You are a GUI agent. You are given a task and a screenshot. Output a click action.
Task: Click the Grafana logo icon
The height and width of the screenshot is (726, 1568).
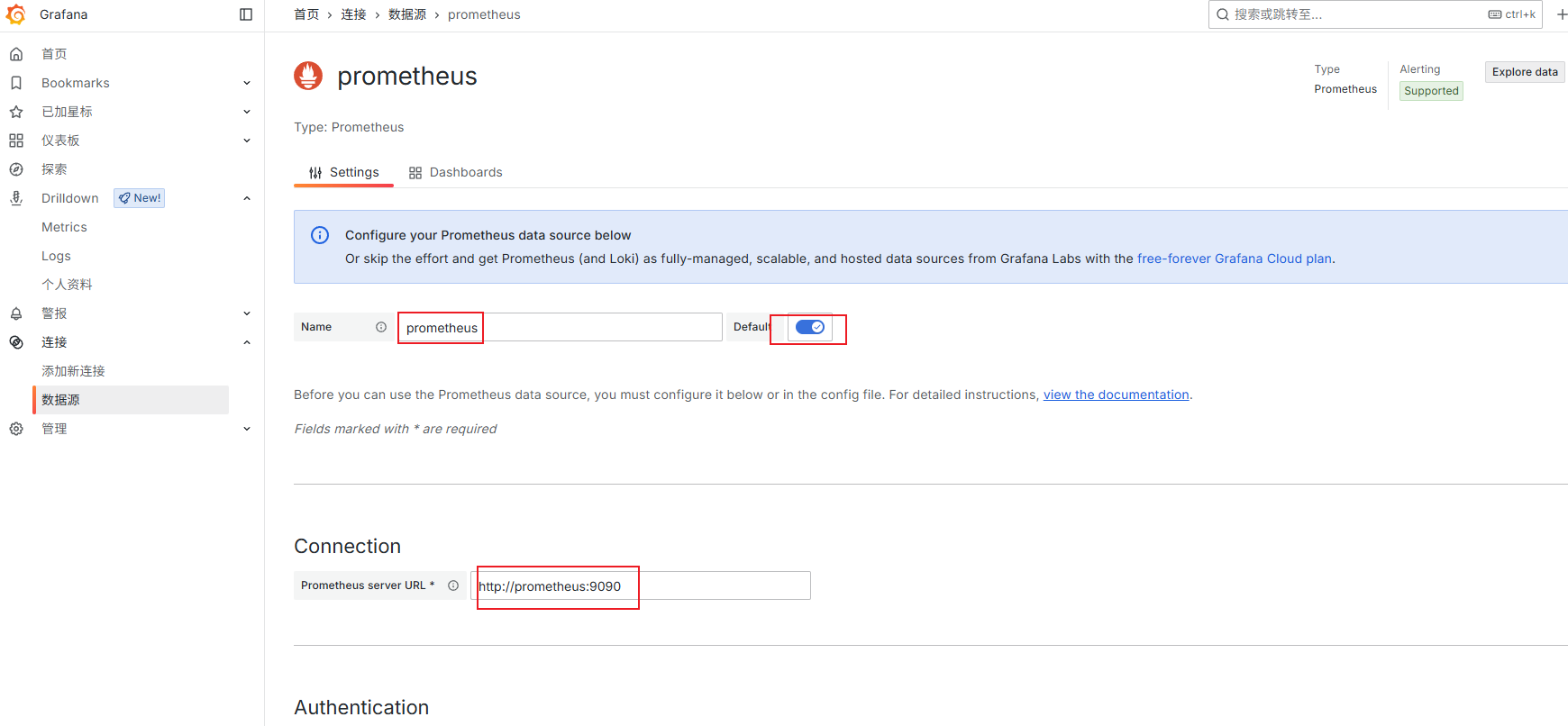pyautogui.click(x=16, y=14)
